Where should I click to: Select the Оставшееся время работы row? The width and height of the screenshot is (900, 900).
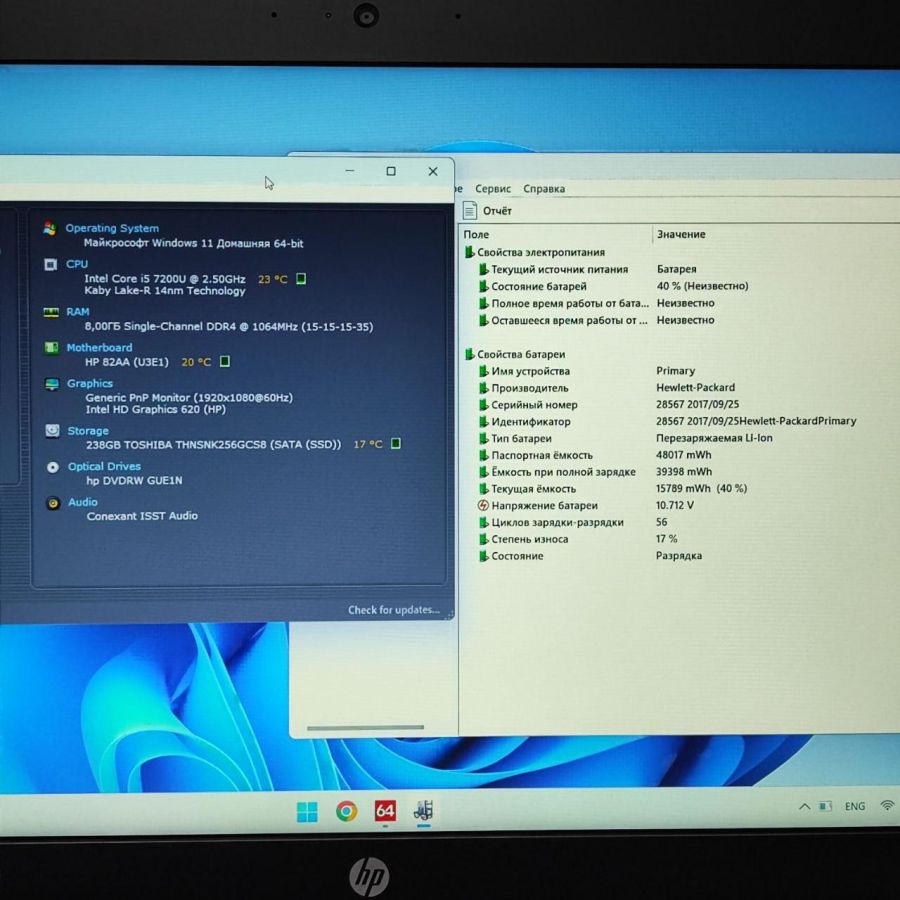point(597,320)
